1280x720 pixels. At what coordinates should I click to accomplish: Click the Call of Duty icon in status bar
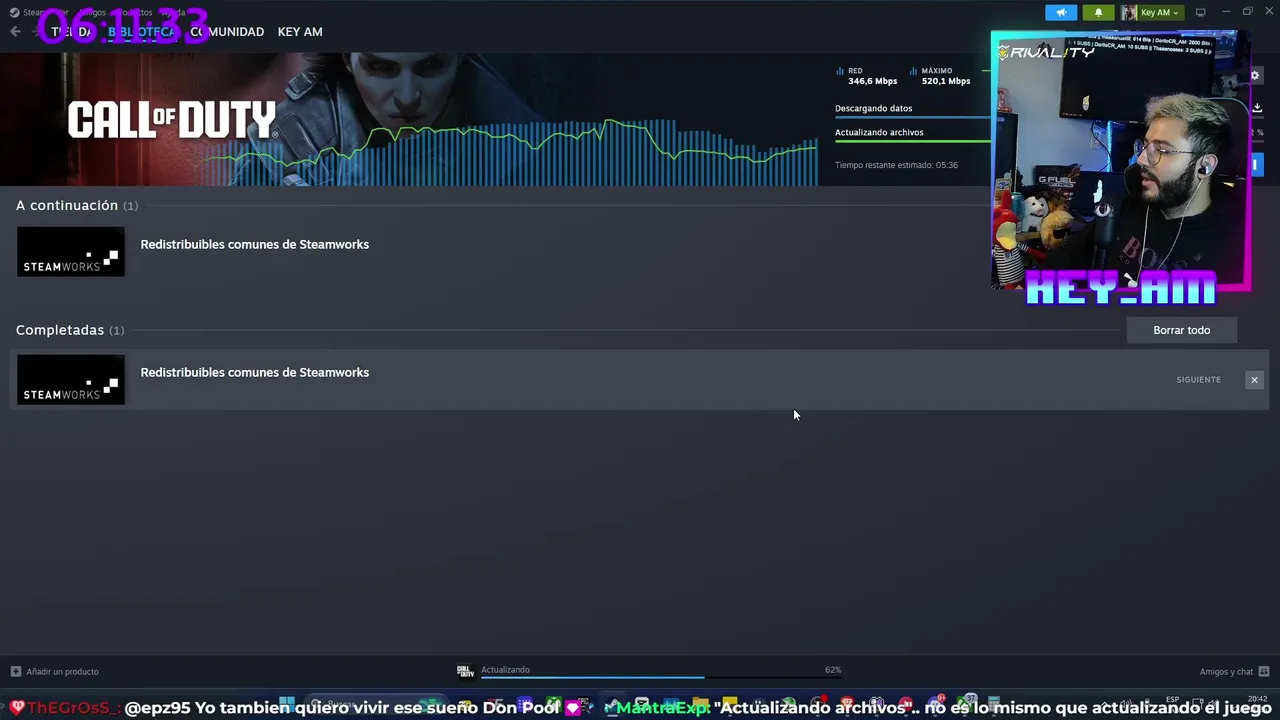465,671
